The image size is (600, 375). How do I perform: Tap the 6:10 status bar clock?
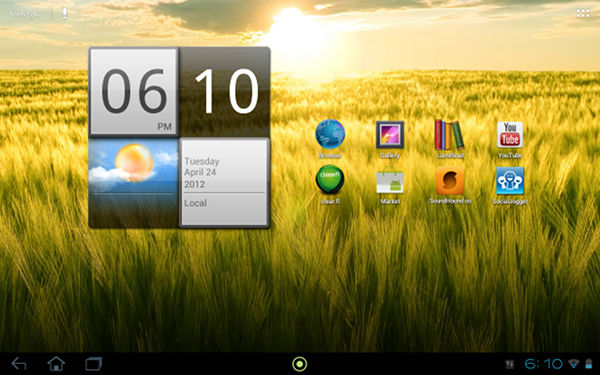[x=543, y=364]
